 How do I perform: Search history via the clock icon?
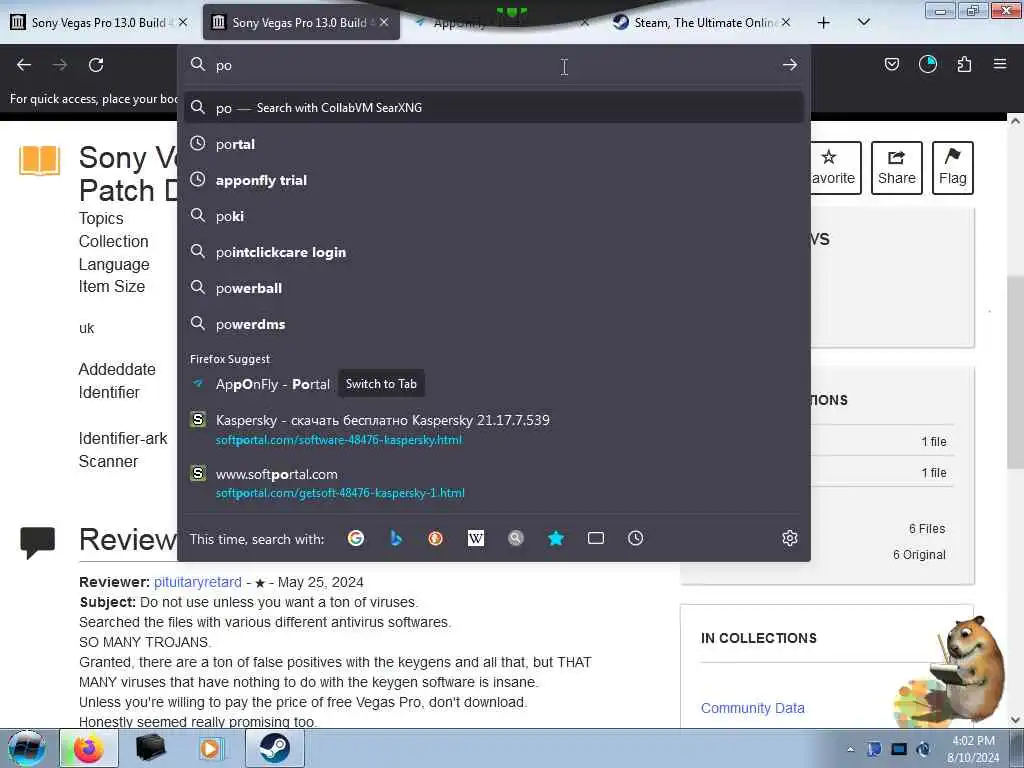click(635, 538)
